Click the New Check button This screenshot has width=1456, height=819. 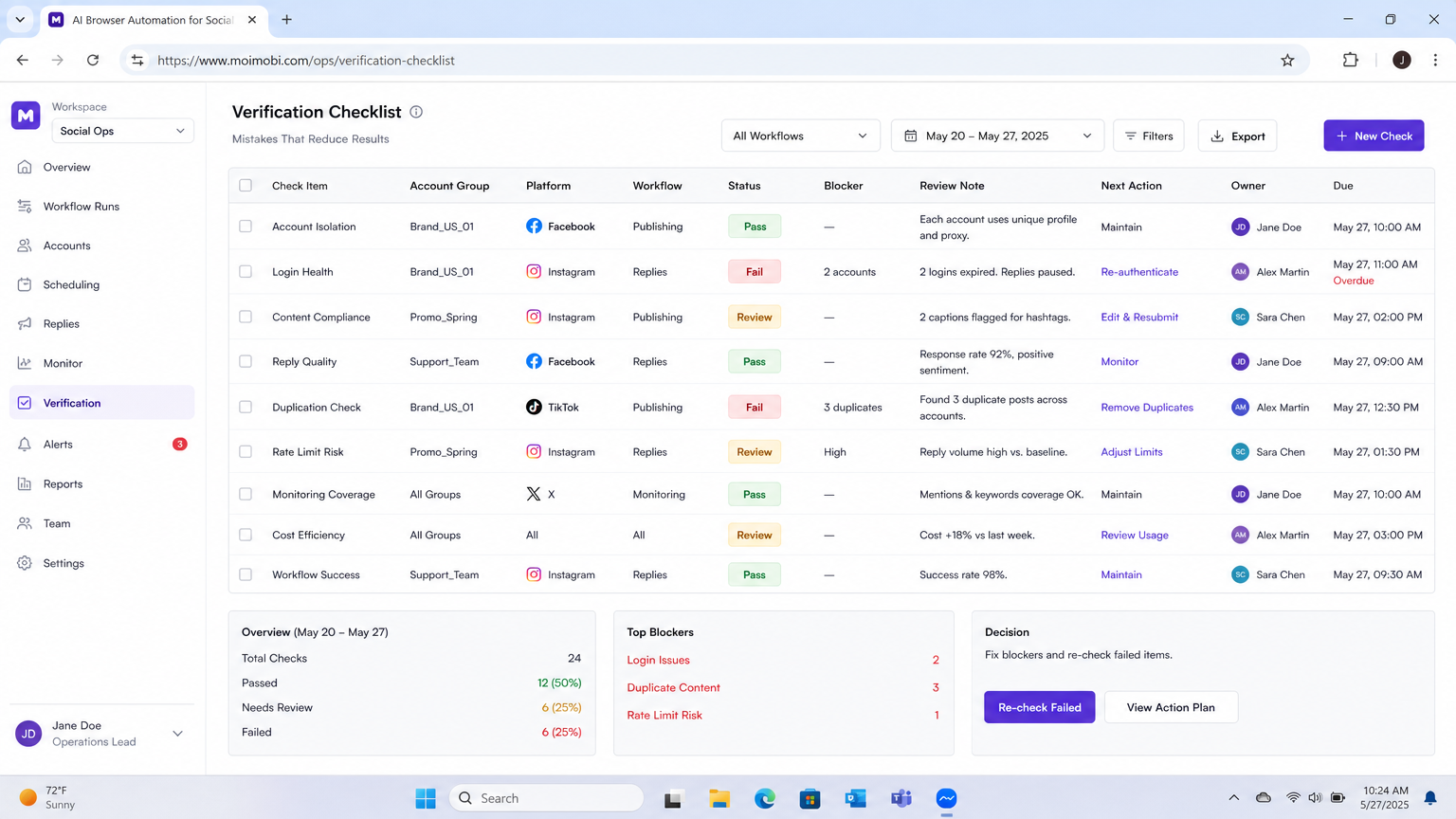coord(1374,136)
